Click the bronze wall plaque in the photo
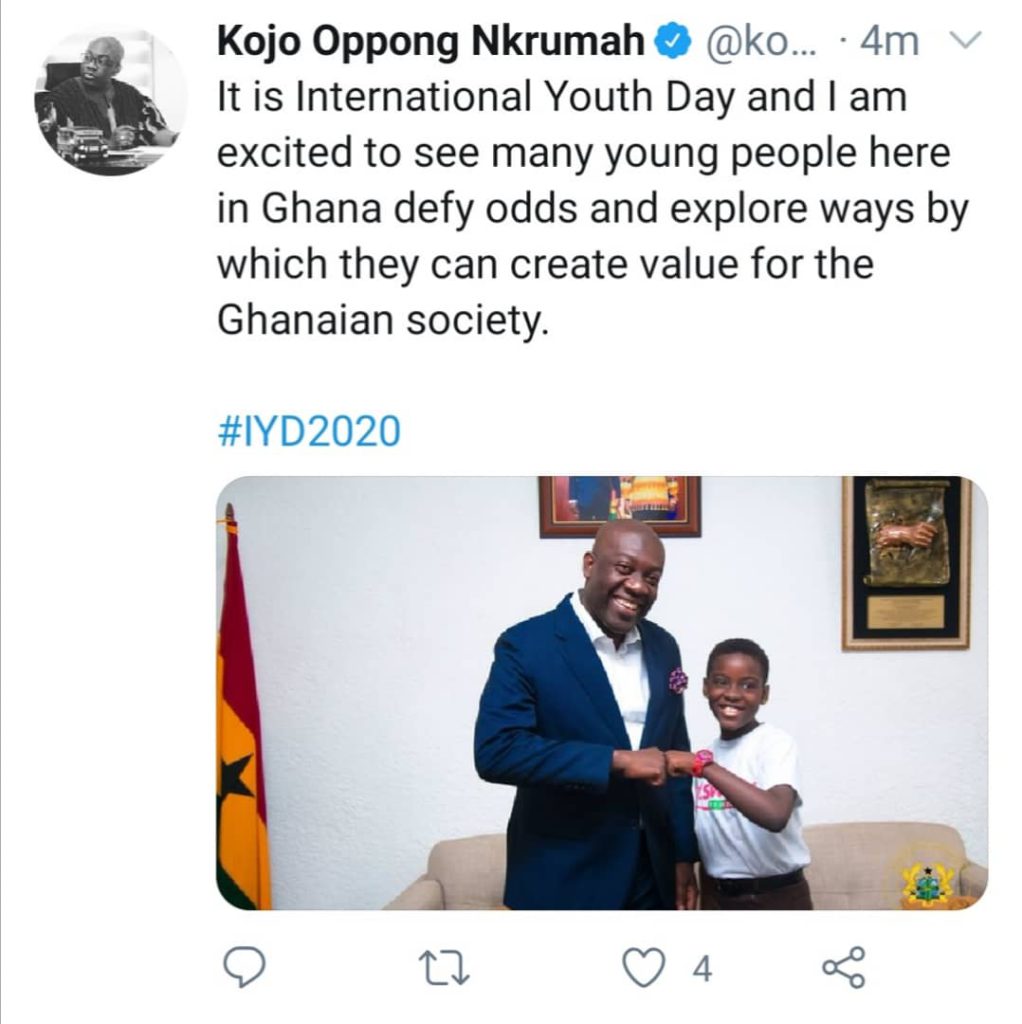The width and height of the screenshot is (1022, 1024). [906, 560]
